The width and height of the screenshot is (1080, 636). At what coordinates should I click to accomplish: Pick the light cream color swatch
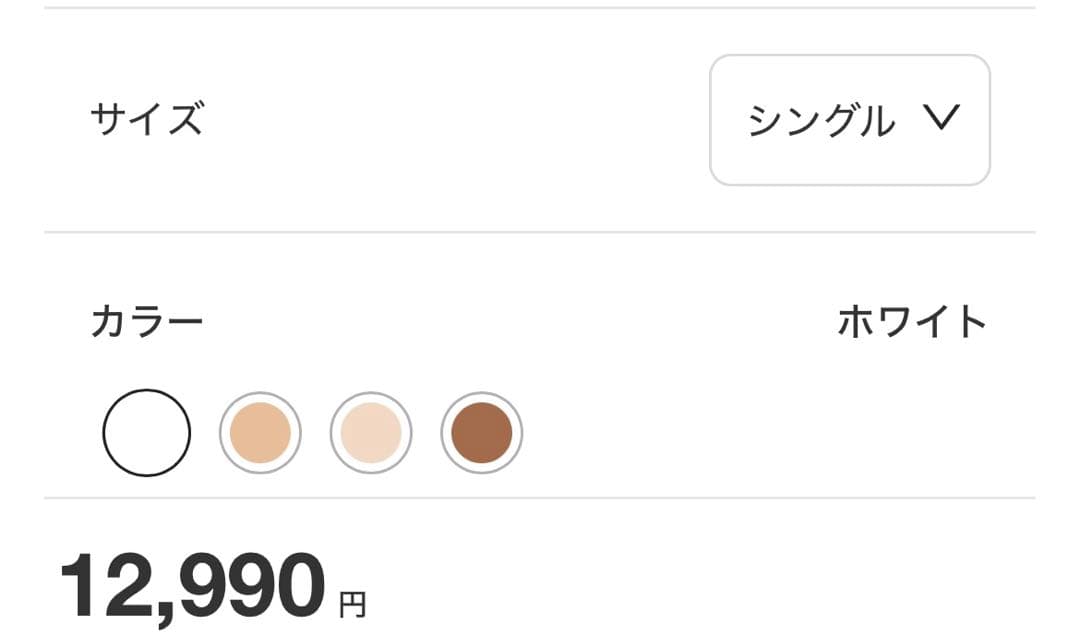371,432
